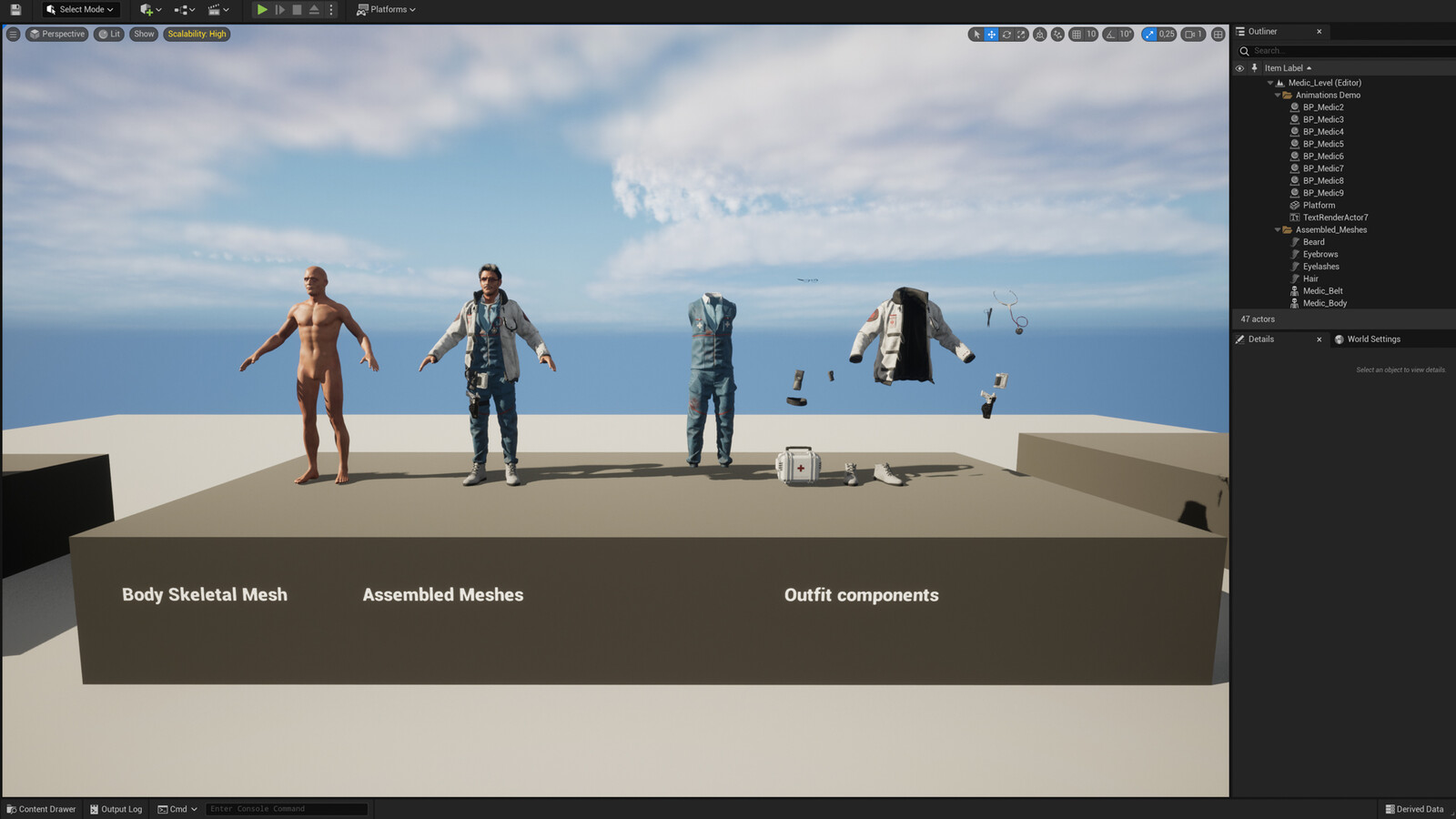Collapse the Assembled_Meshes folder
Viewport: 1456px width, 819px height.
pyautogui.click(x=1278, y=230)
